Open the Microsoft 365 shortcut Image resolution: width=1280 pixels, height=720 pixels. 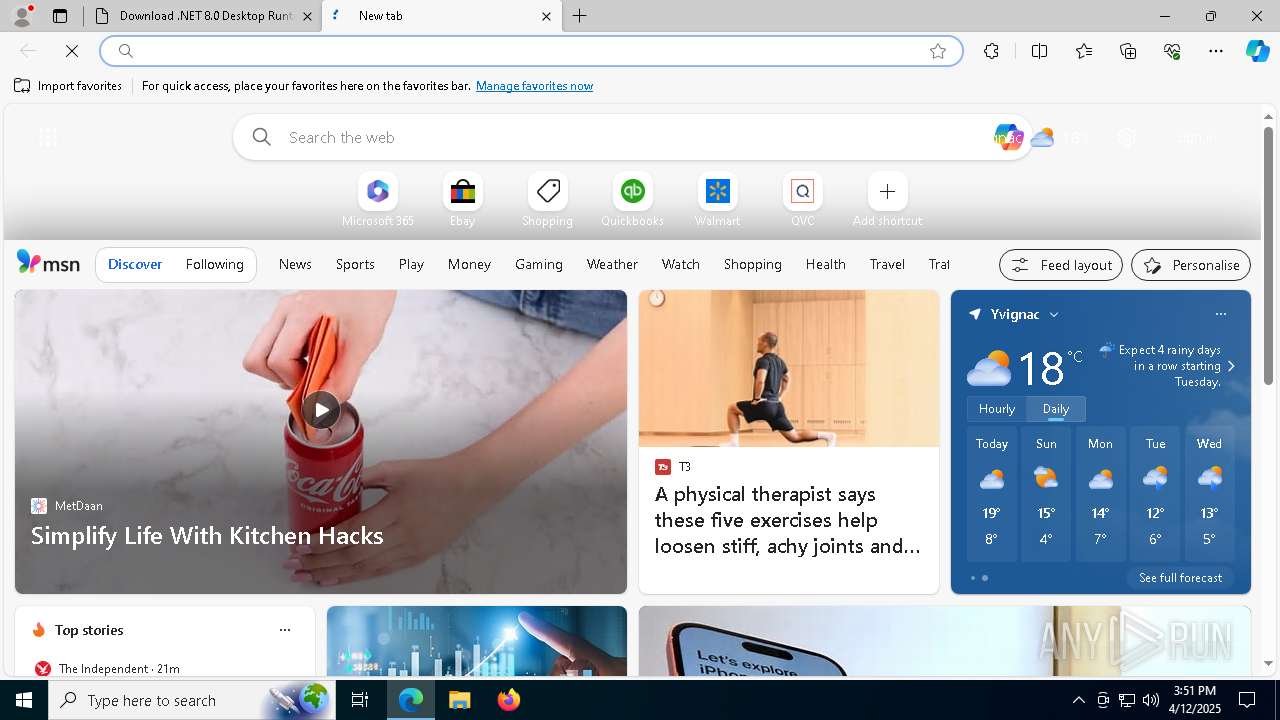pos(377,200)
